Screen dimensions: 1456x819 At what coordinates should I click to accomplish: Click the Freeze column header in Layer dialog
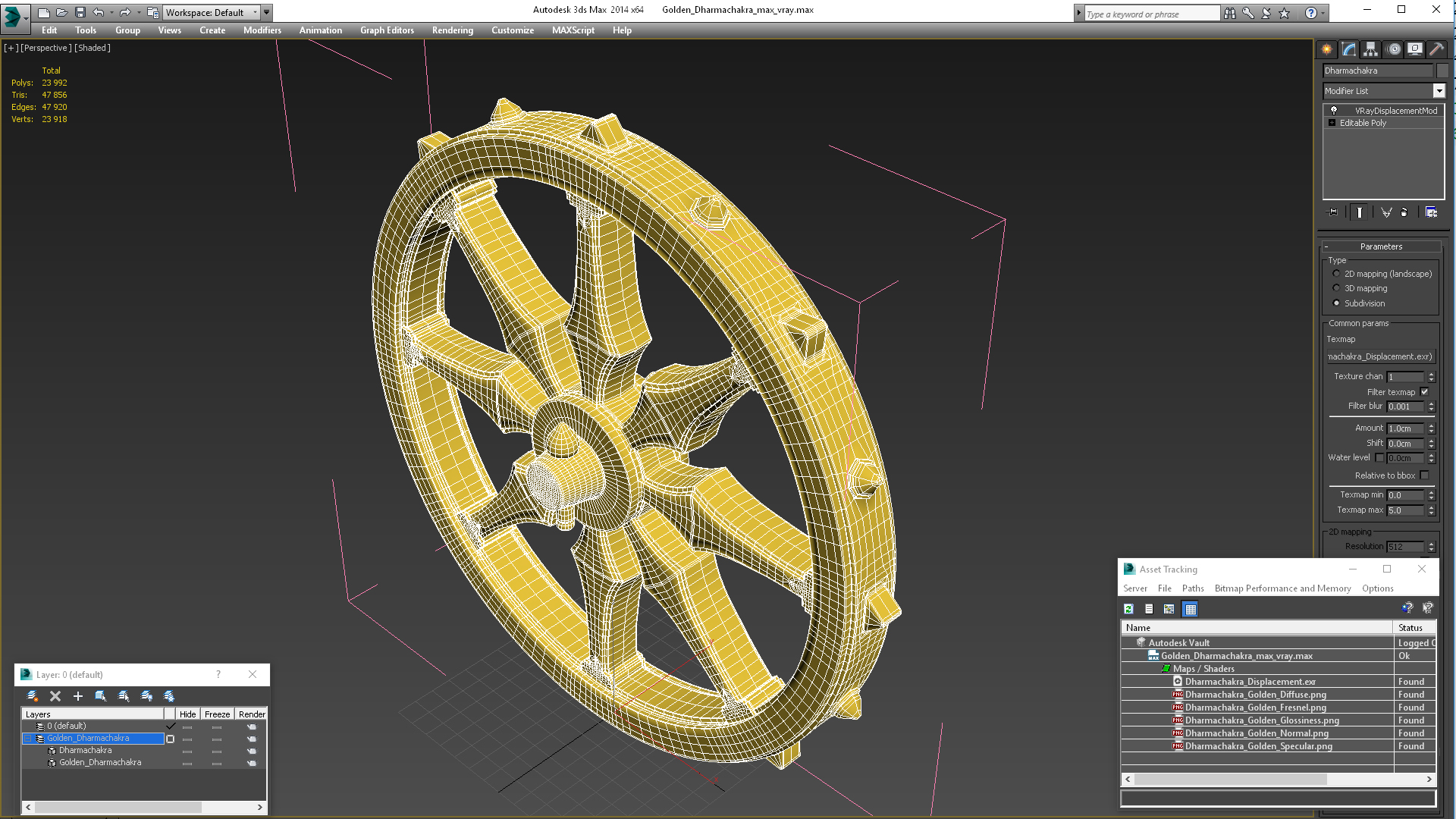click(217, 714)
